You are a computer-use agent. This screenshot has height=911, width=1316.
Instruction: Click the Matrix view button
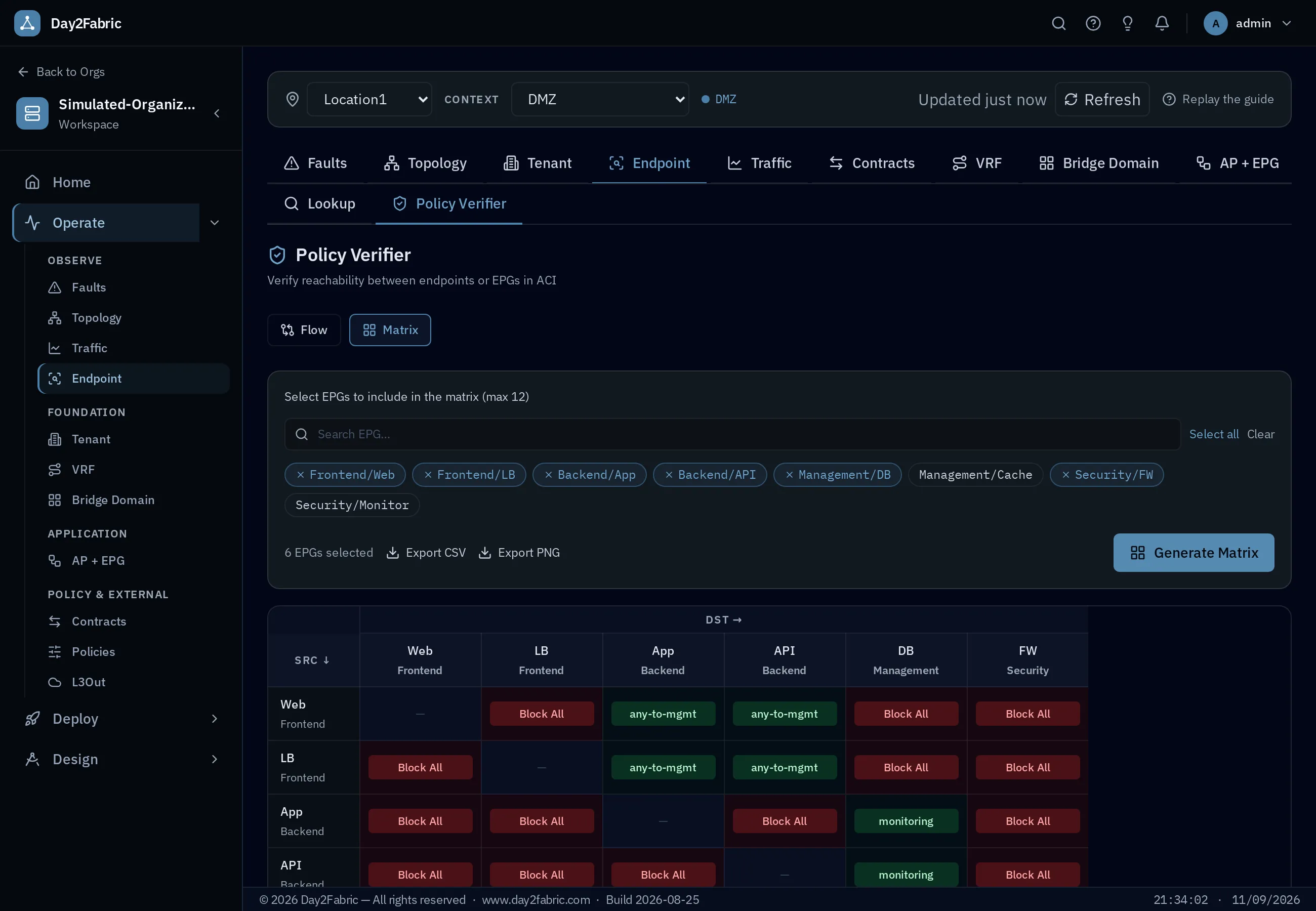pos(390,330)
